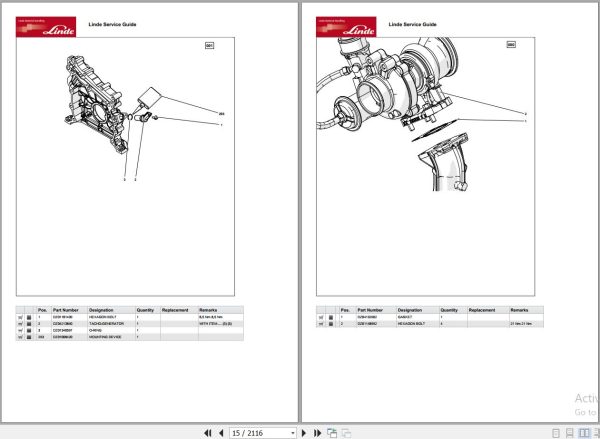The width and height of the screenshot is (600, 439).
Task: Advance to the next page
Action: coord(304,433)
